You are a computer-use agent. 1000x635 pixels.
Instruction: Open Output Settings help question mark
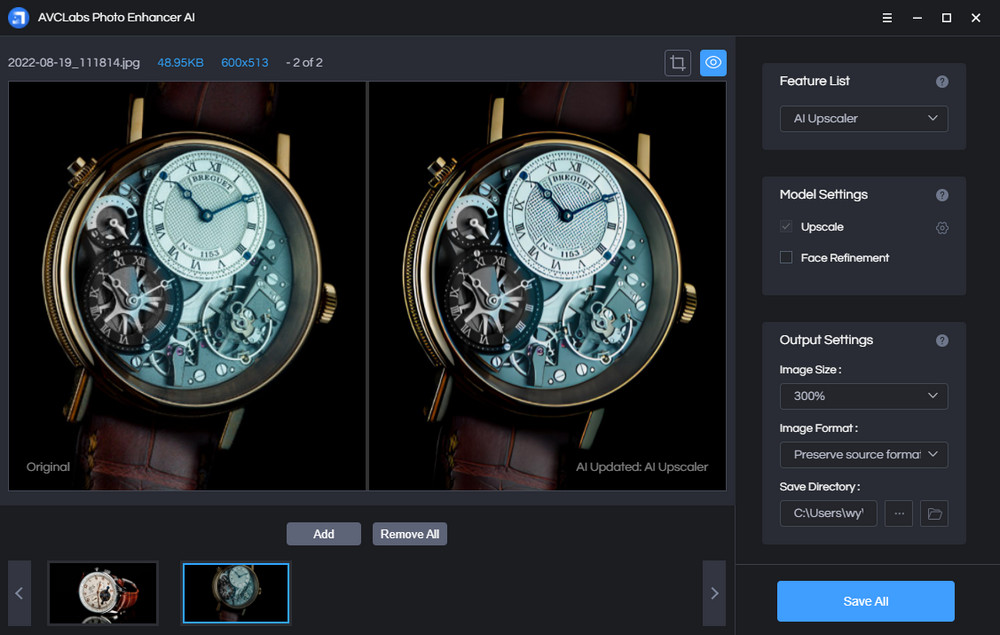(942, 340)
